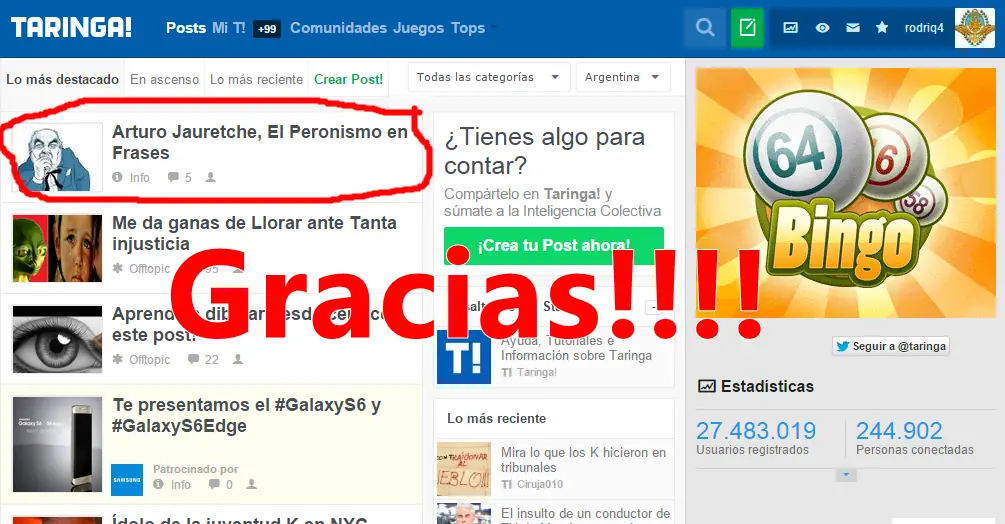This screenshot has width=1005, height=524.
Task: Switch to En ascenso tab
Action: (x=165, y=79)
